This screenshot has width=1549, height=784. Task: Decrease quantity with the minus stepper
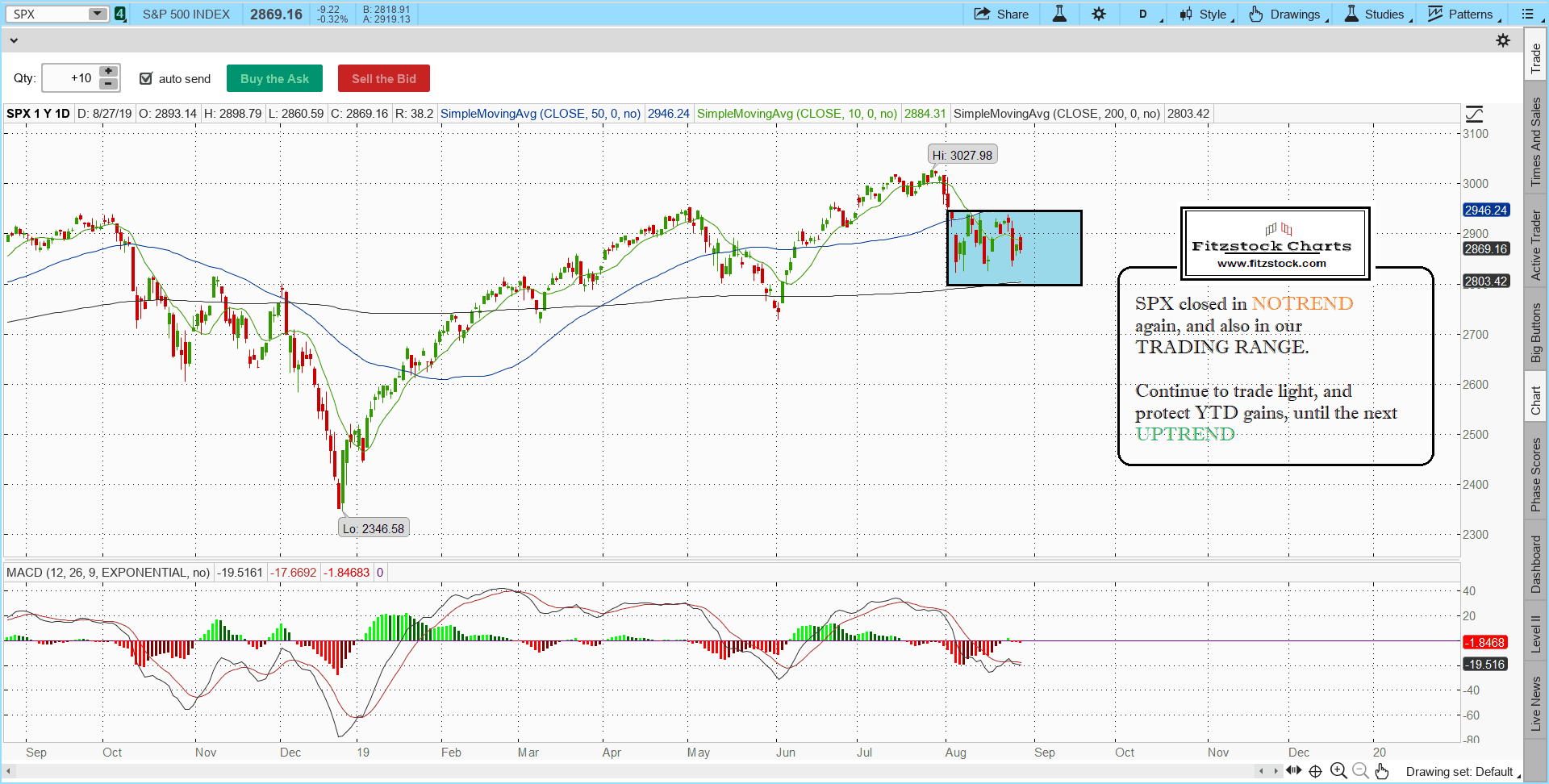(108, 84)
